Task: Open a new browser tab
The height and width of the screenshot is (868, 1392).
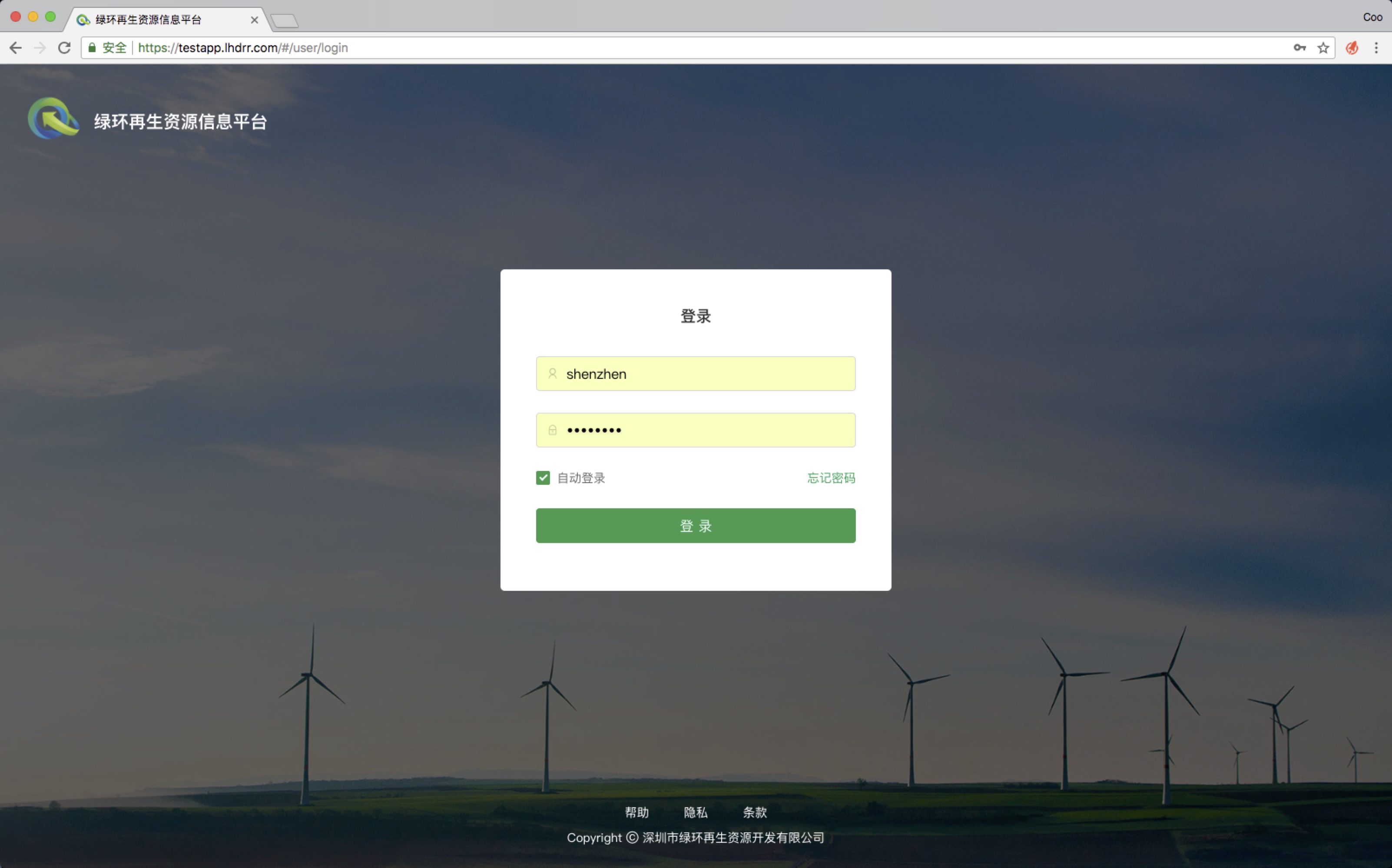Action: coord(285,21)
